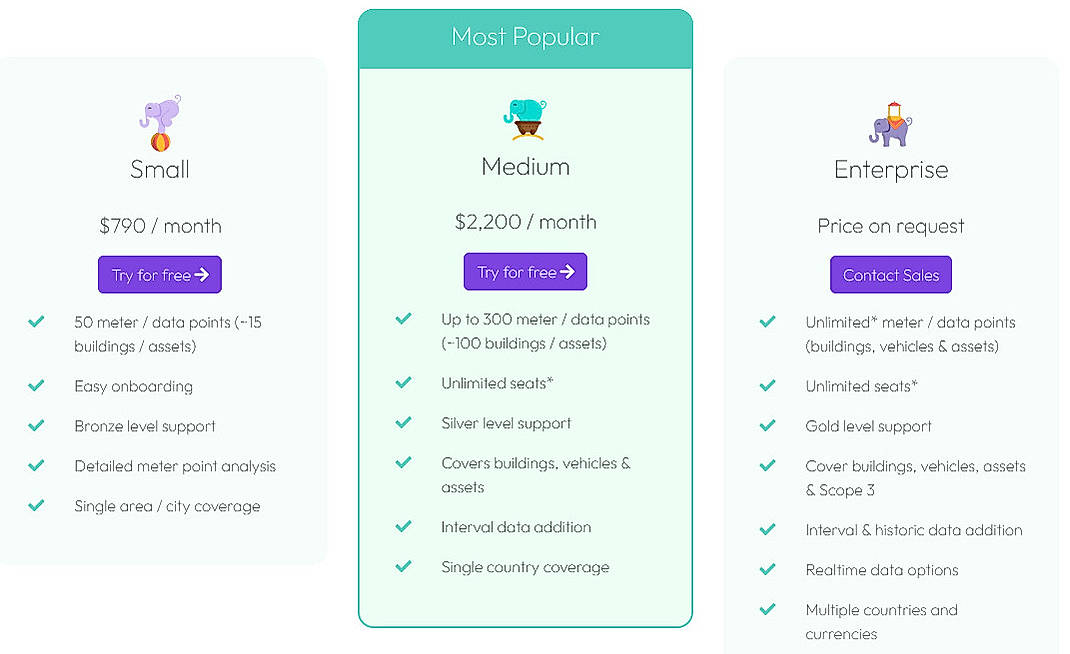Click the checkmark beside Realtime data options
Image resolution: width=1070 pixels, height=654 pixels.
(x=768, y=569)
